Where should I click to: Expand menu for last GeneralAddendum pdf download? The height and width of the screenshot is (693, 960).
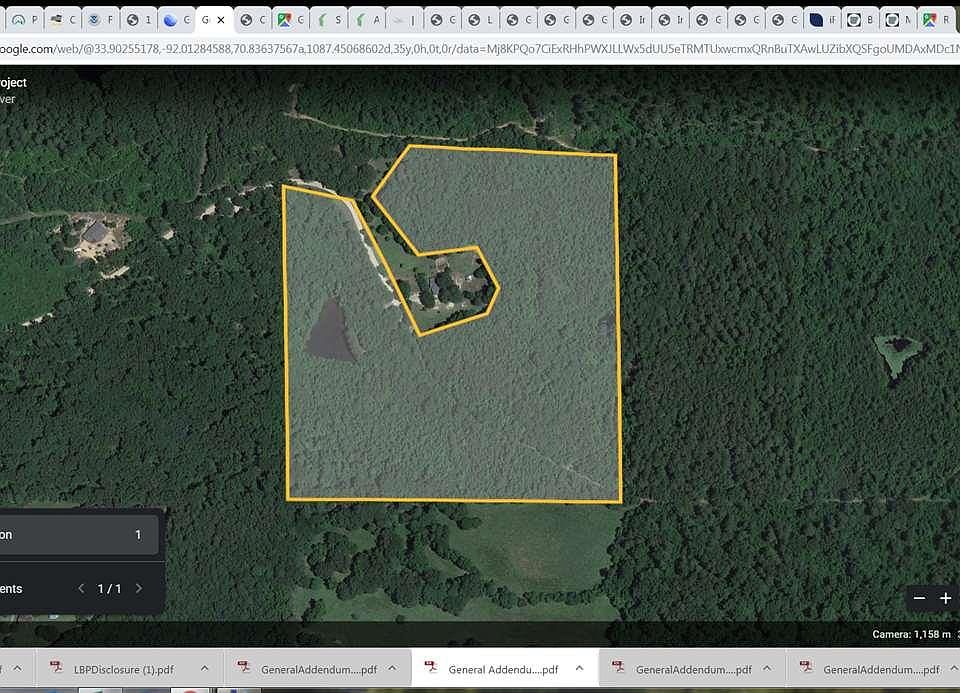tap(953, 669)
